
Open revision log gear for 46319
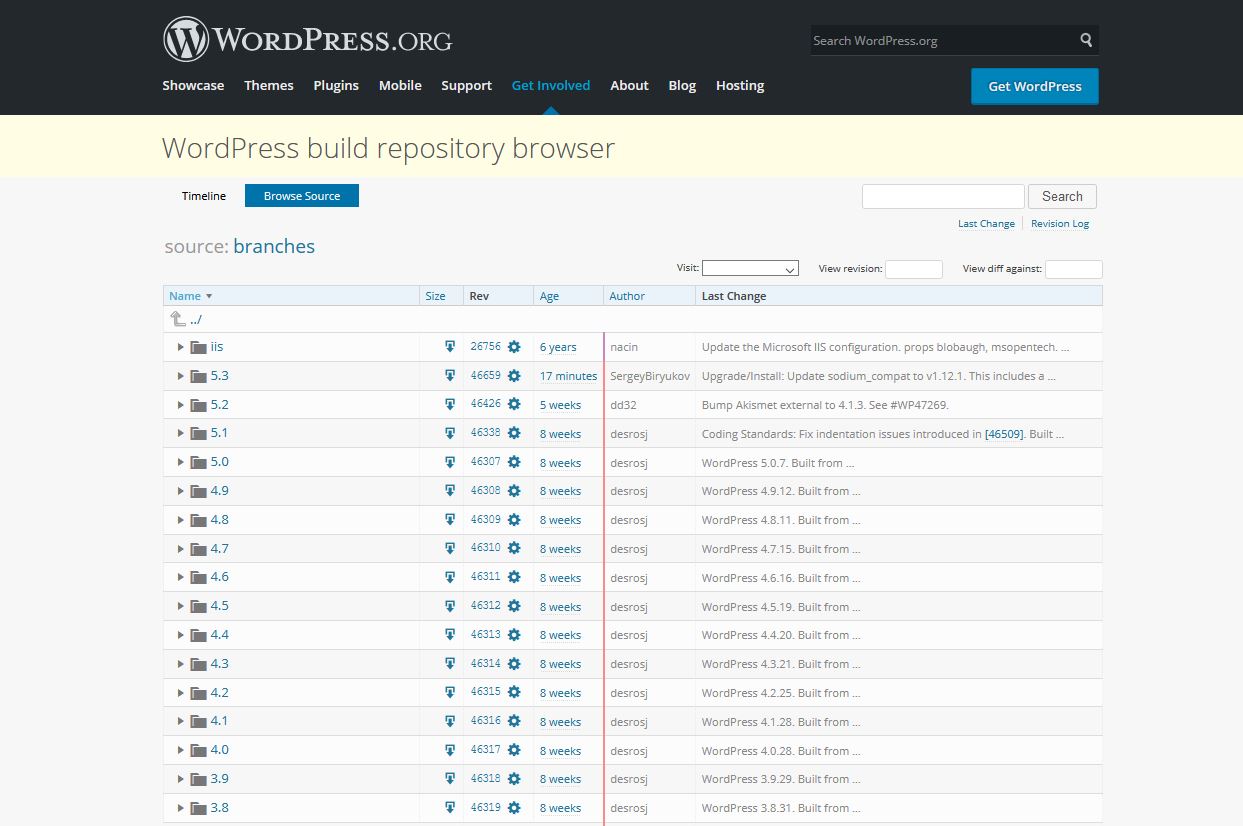(514, 808)
